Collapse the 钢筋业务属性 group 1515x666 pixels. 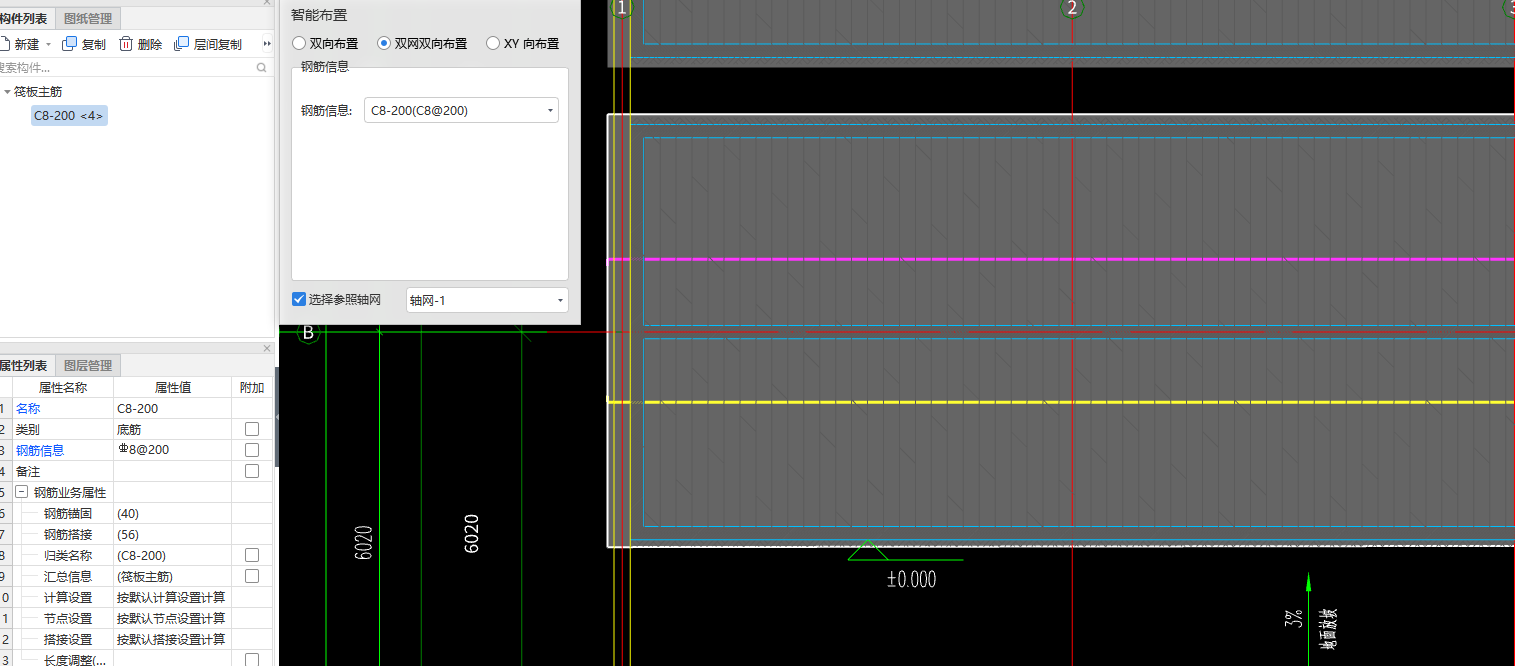[21, 492]
